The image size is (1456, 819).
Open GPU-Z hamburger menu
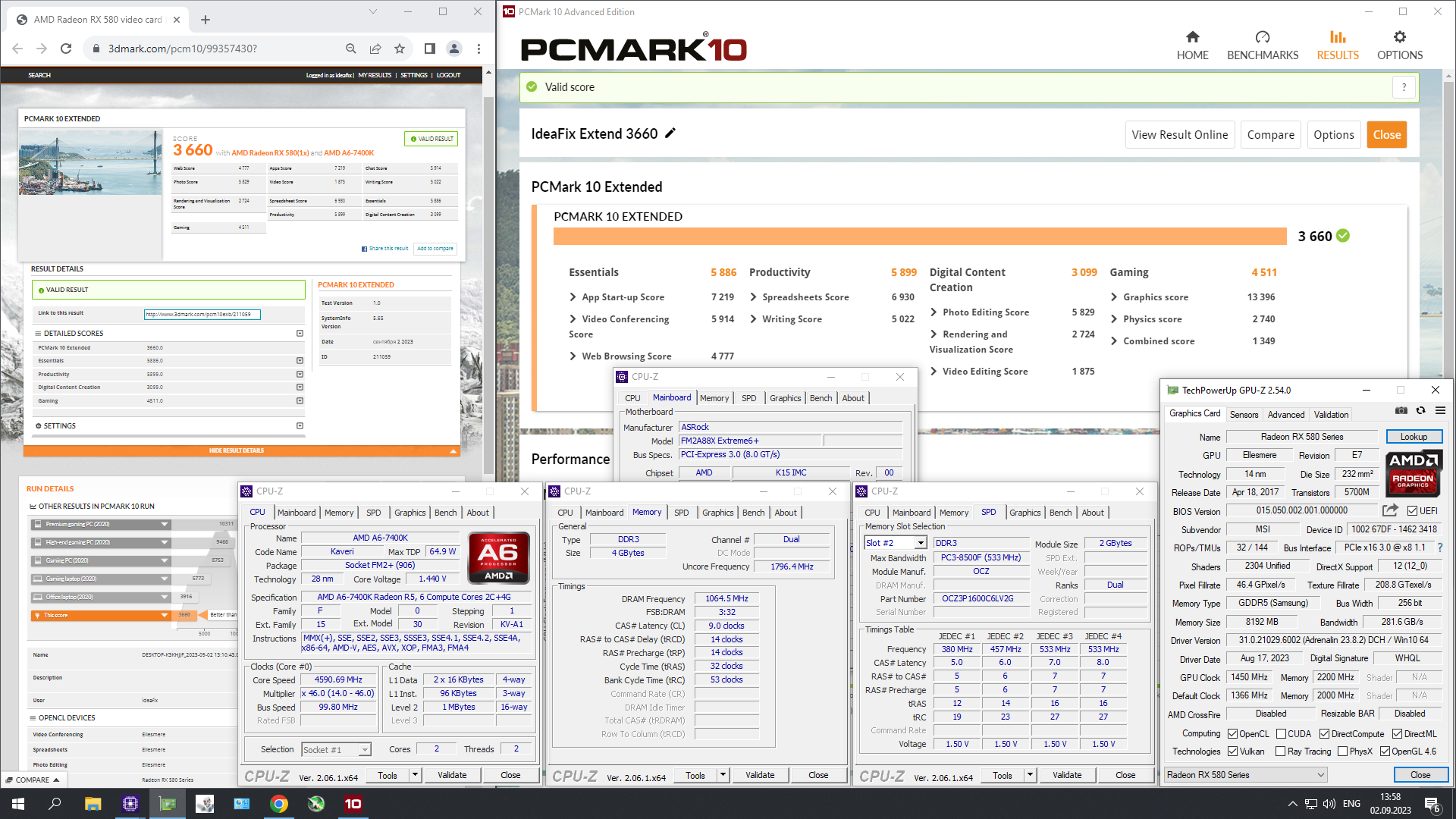coord(1440,411)
